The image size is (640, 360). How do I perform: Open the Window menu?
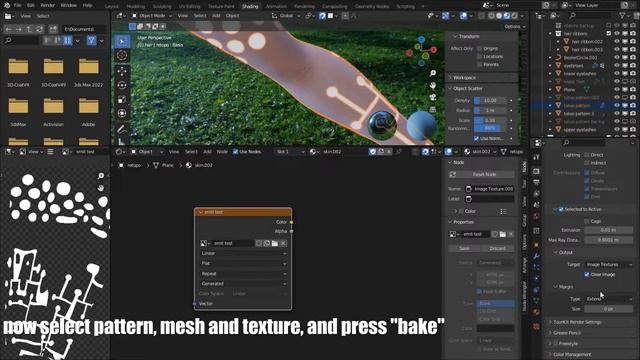click(69, 6)
